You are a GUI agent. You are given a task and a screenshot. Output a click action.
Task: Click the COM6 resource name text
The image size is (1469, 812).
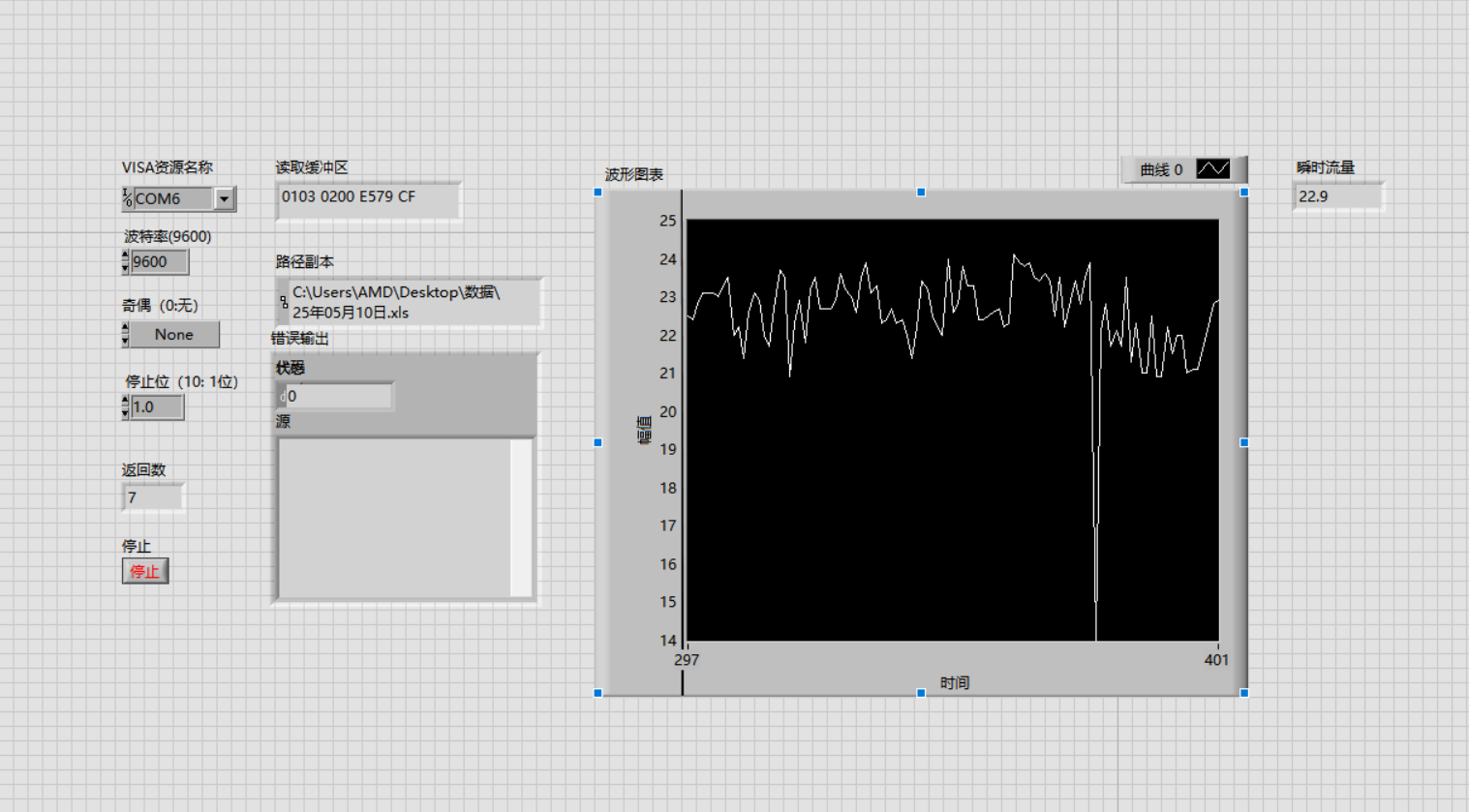[x=158, y=198]
